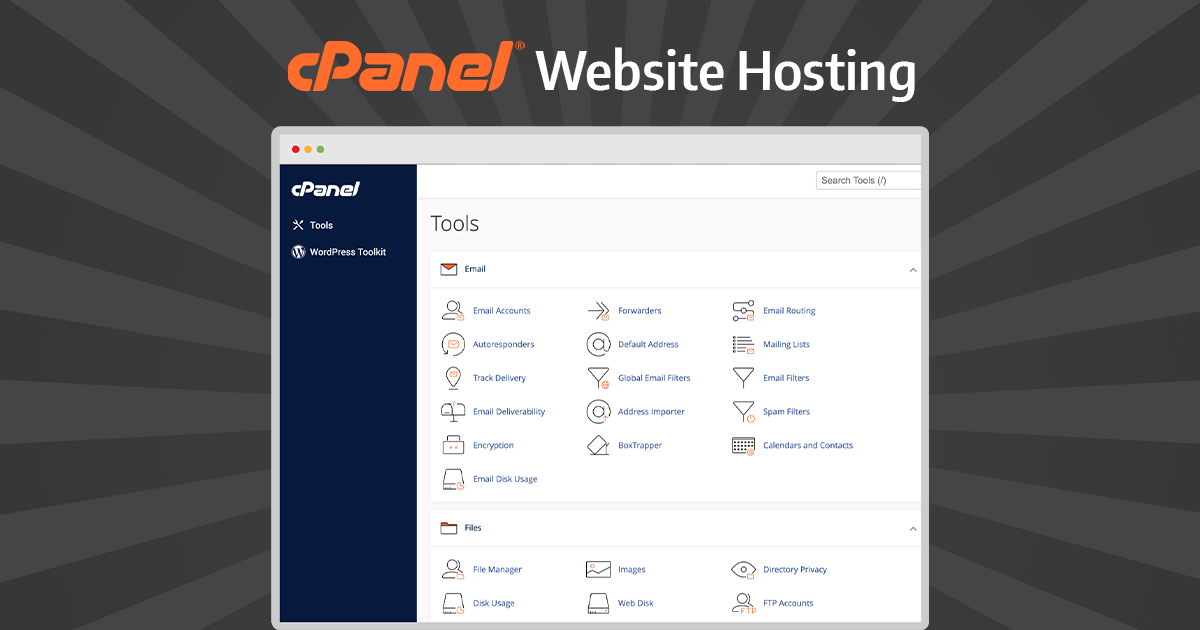Image resolution: width=1200 pixels, height=630 pixels.
Task: Open the Track Delivery icon
Action: point(452,378)
